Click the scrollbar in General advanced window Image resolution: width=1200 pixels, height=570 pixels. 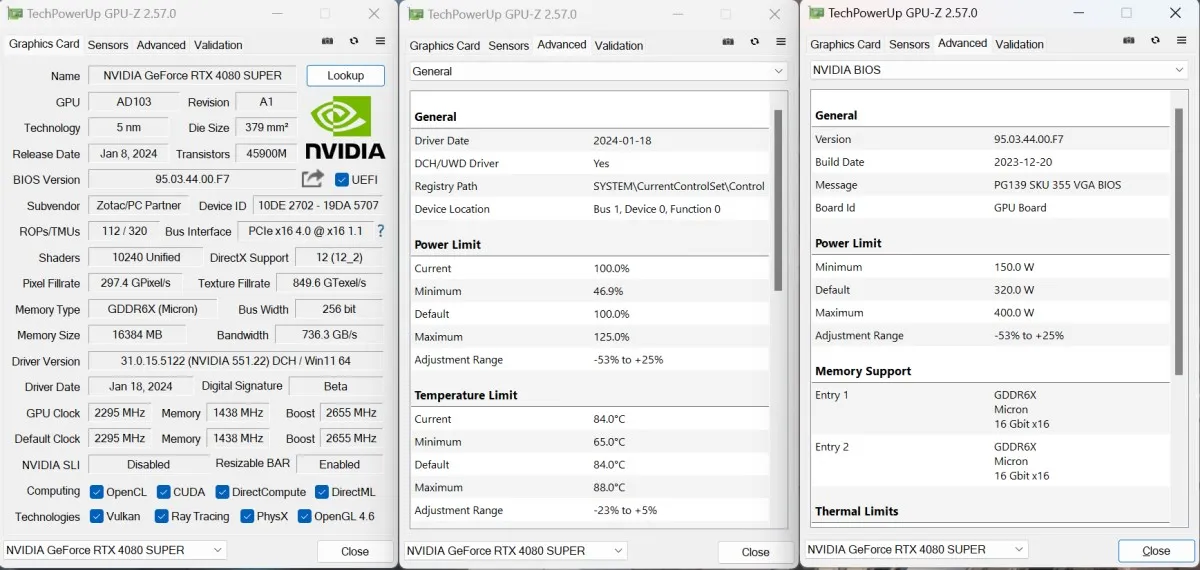778,200
